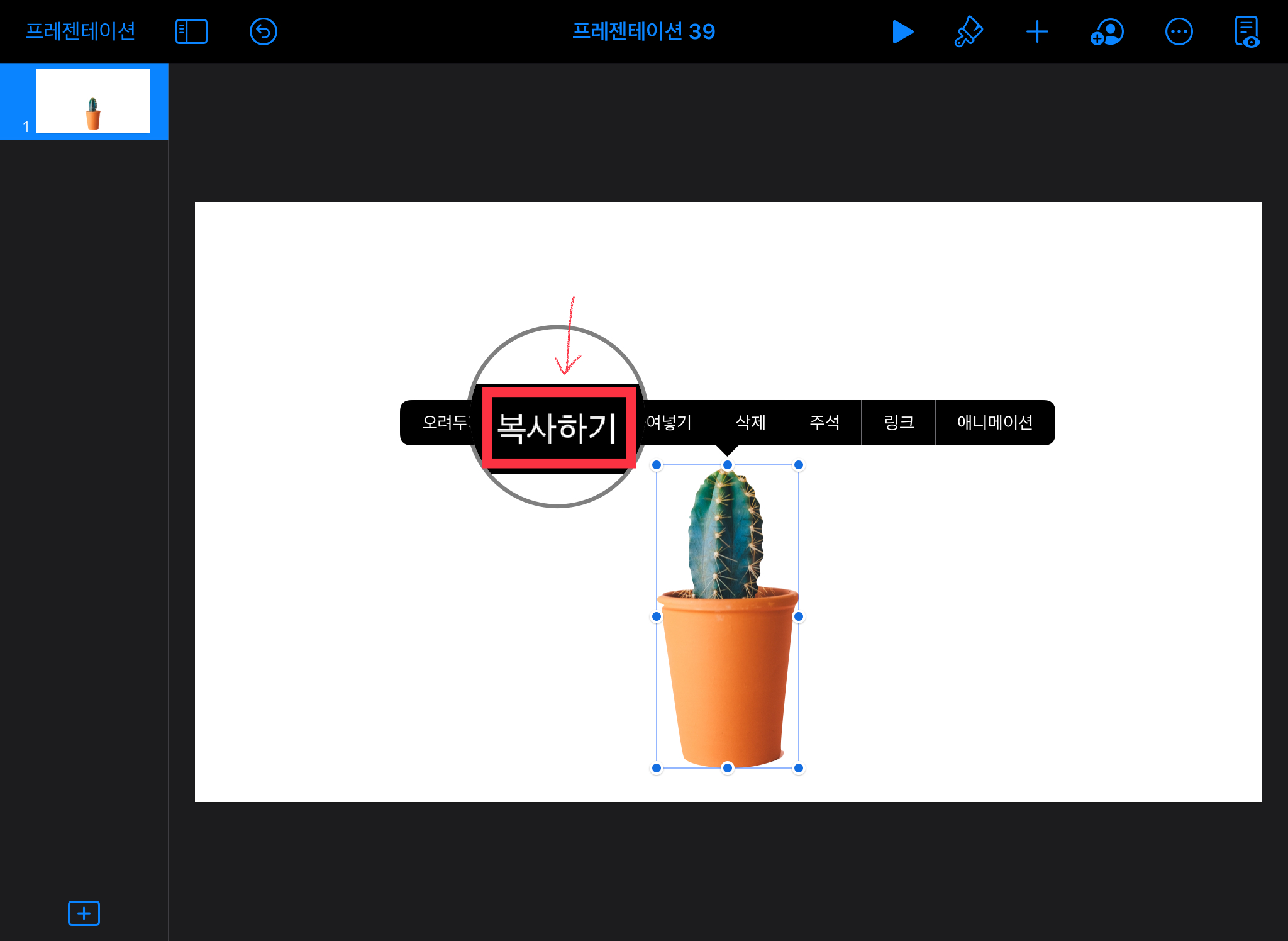Go back to 프레젠테이션 list
This screenshot has height=941, width=1288.
80,31
